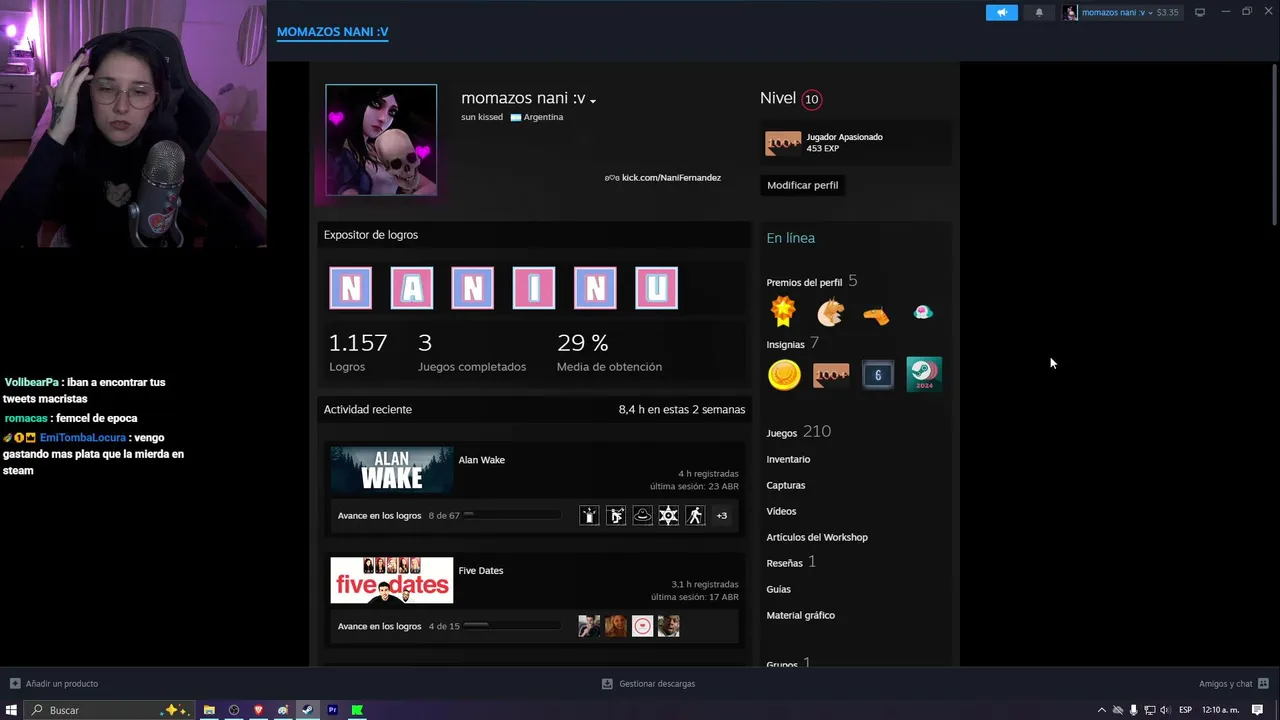Open 100+ badge under Insignias

click(x=831, y=375)
